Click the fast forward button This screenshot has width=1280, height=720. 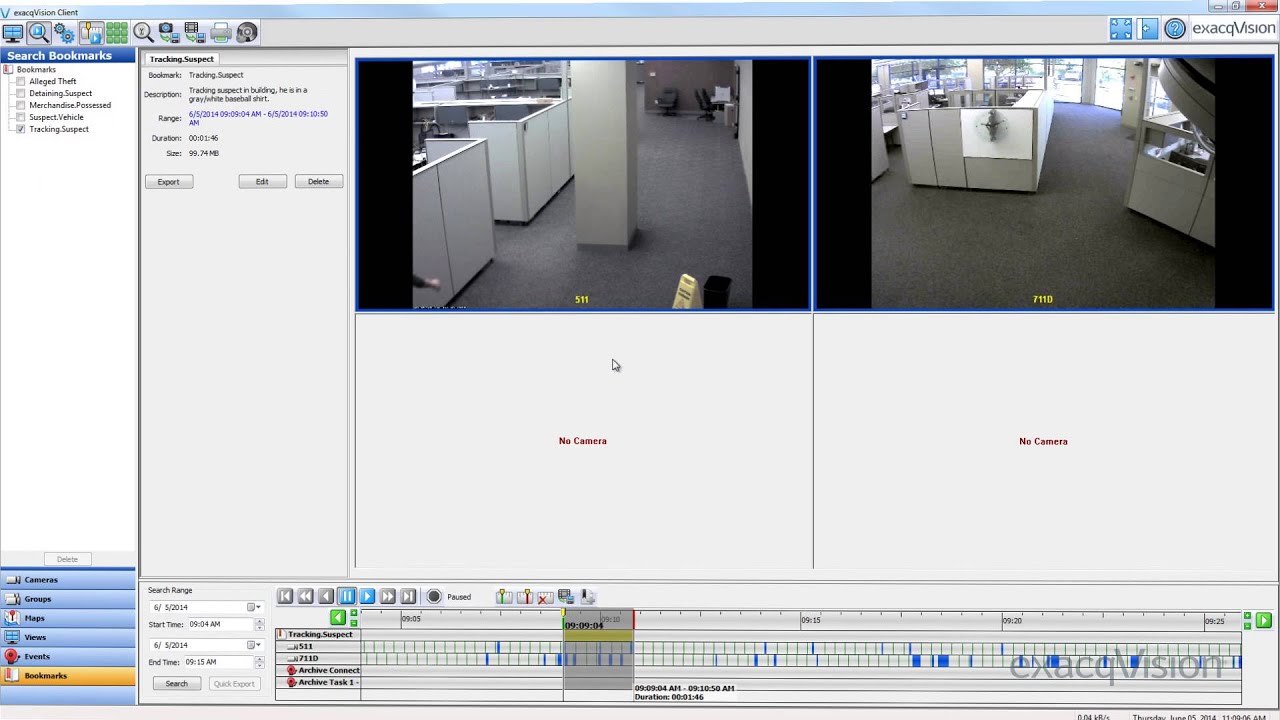coord(388,596)
